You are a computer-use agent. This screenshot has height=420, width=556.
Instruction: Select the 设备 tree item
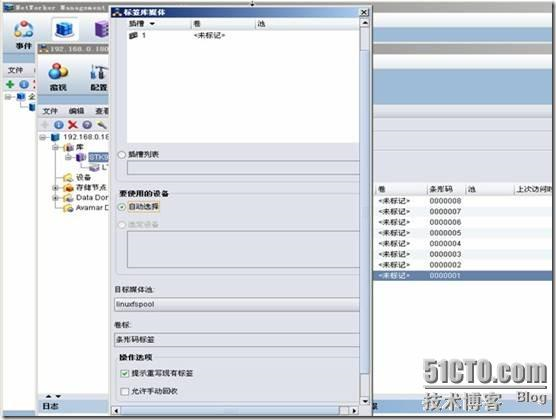click(84, 177)
